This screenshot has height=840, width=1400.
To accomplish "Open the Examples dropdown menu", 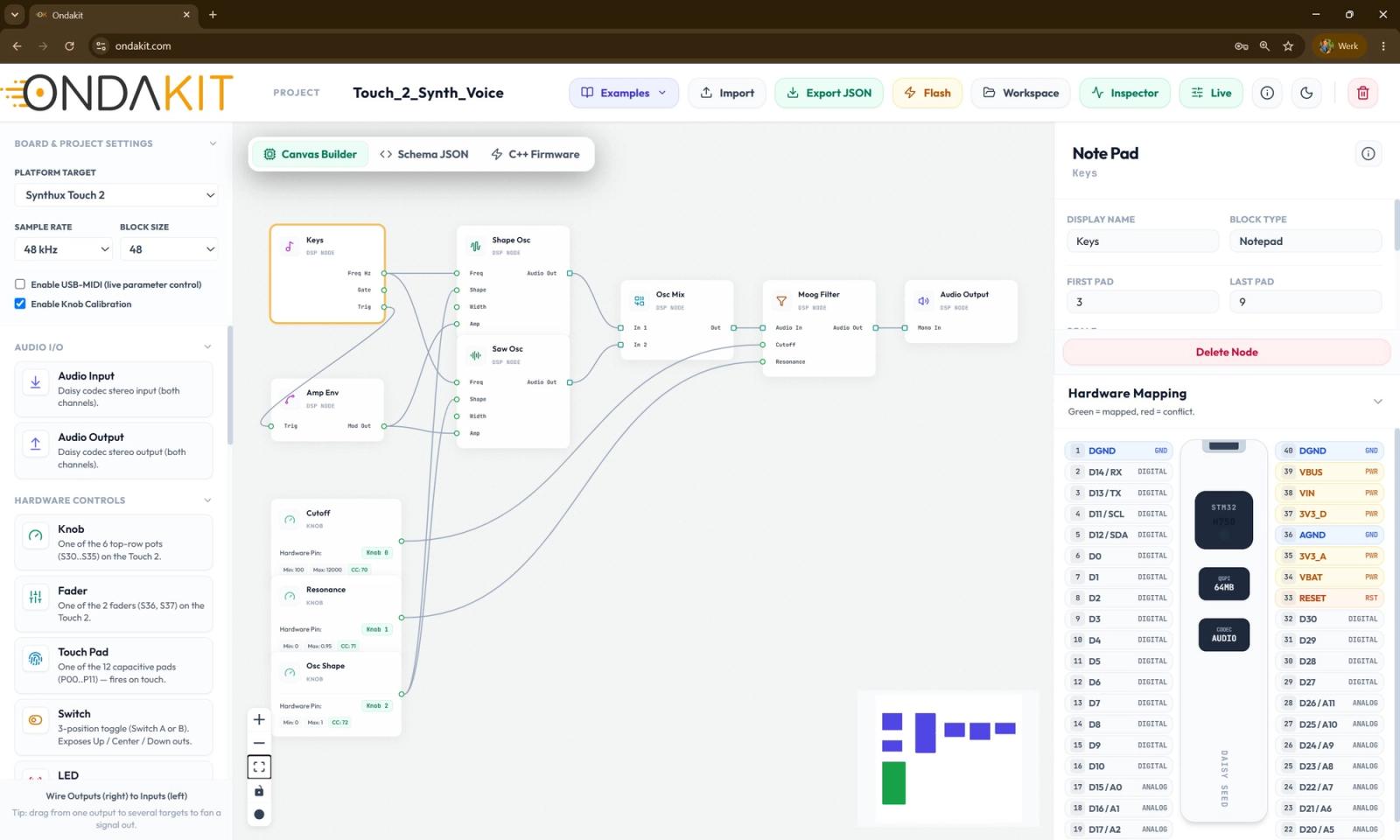I will [x=624, y=93].
